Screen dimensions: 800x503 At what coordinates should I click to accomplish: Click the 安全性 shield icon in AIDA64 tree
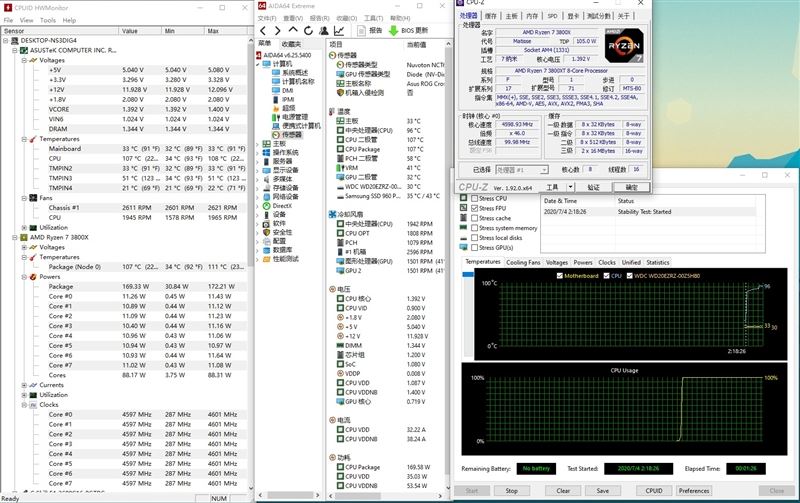pos(266,232)
